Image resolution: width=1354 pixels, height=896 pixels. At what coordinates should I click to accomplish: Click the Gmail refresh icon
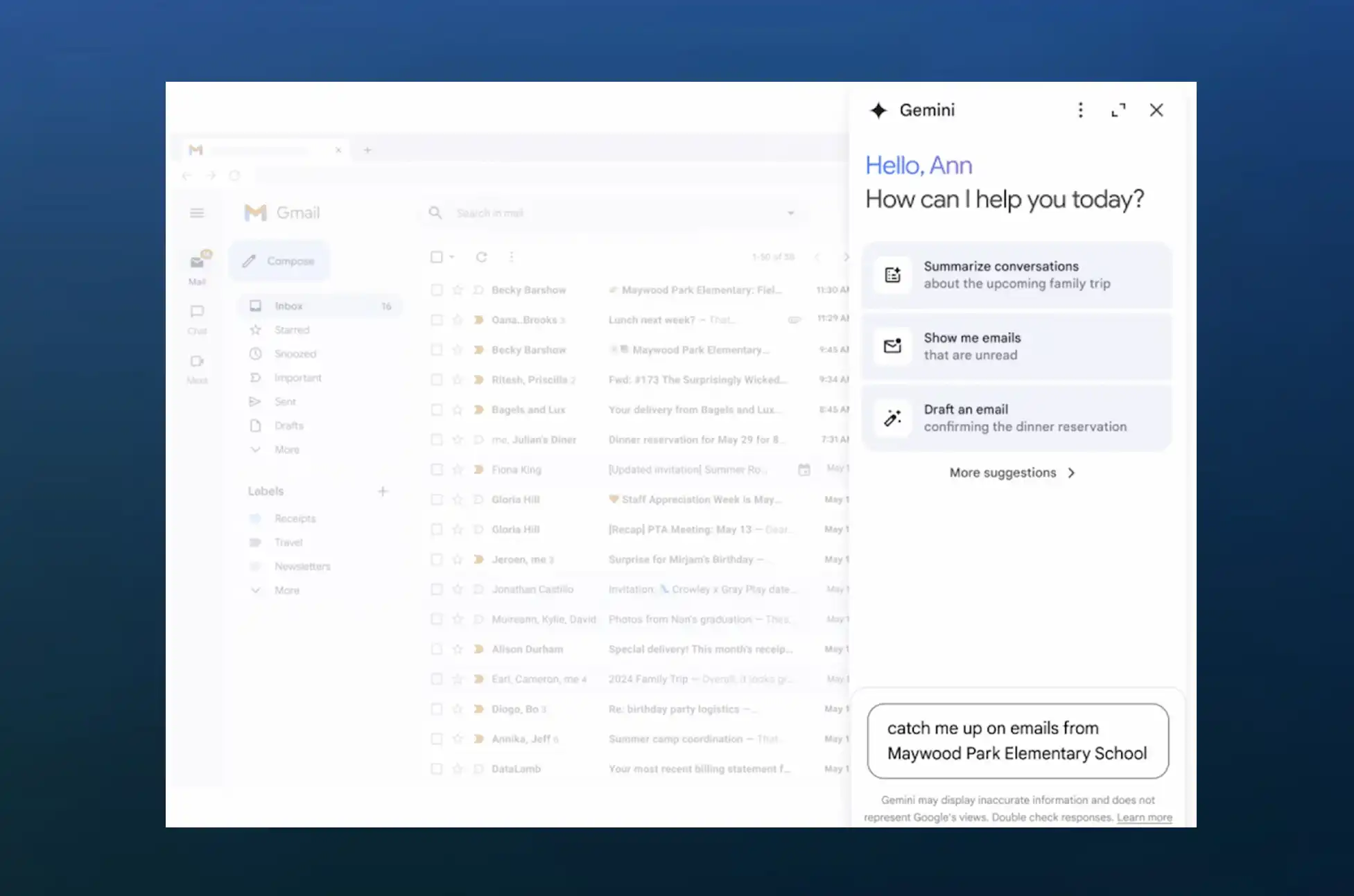pyautogui.click(x=481, y=257)
